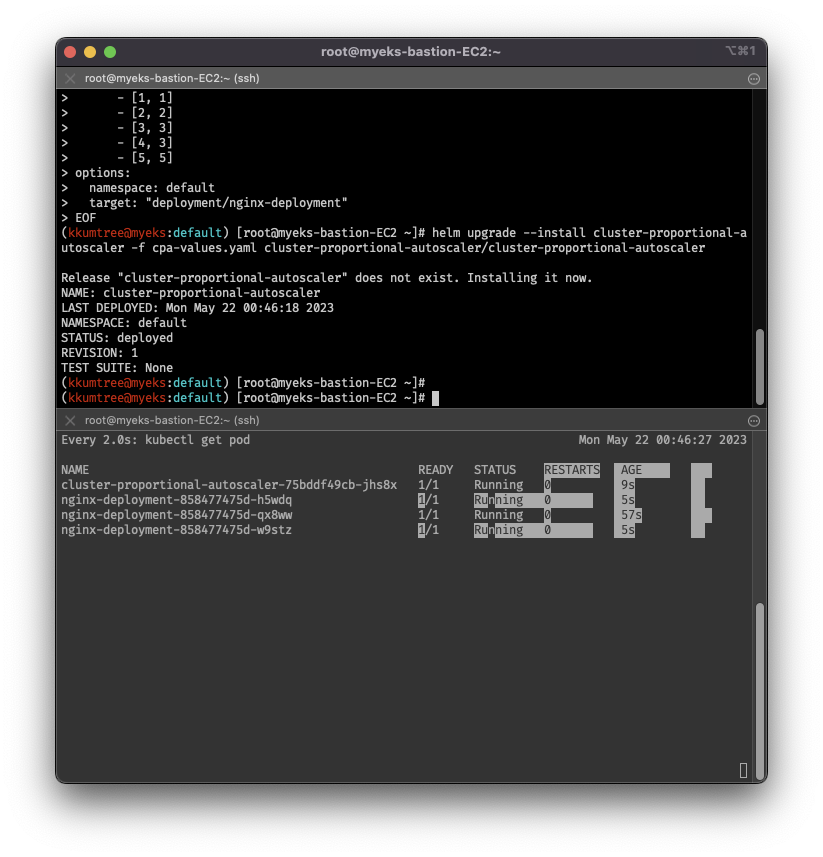Click the green zoom window button
The width and height of the screenshot is (823, 857).
tap(110, 52)
